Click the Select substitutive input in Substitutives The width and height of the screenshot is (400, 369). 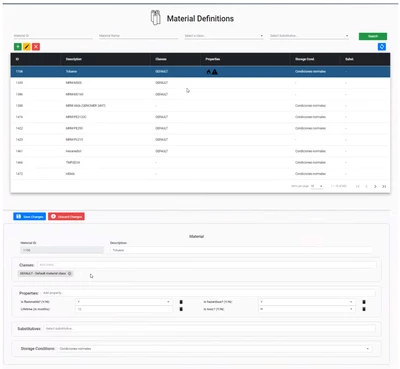[x=209, y=329]
